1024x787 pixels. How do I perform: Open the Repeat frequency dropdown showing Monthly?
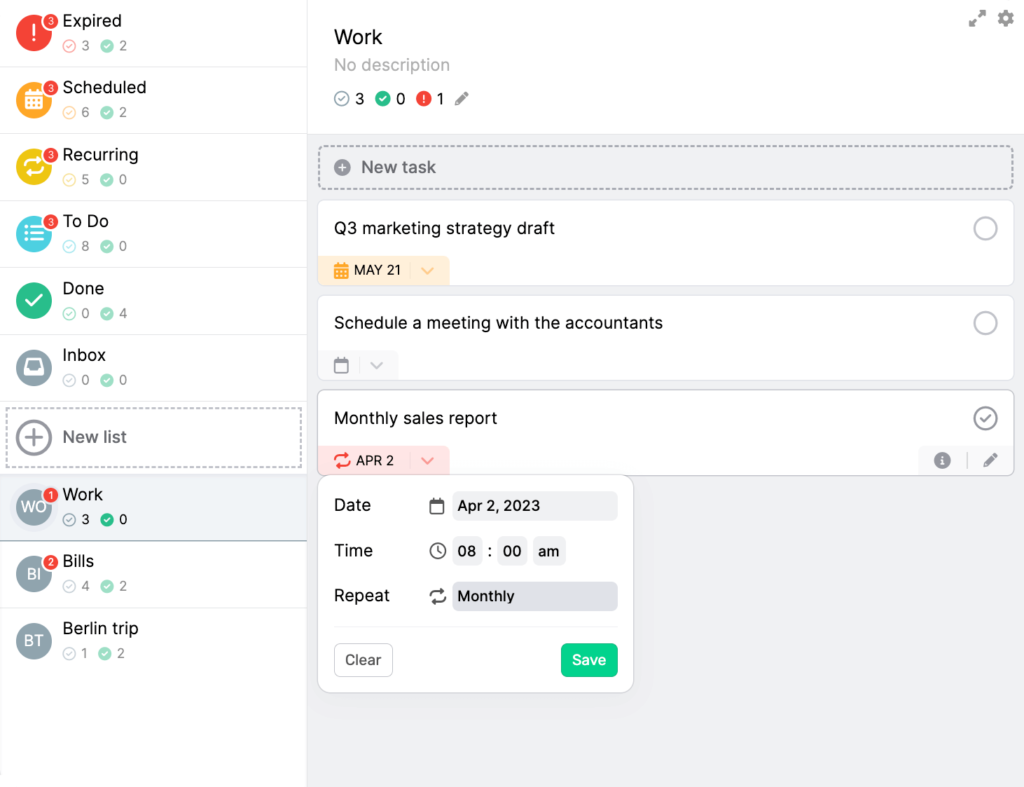tap(535, 595)
